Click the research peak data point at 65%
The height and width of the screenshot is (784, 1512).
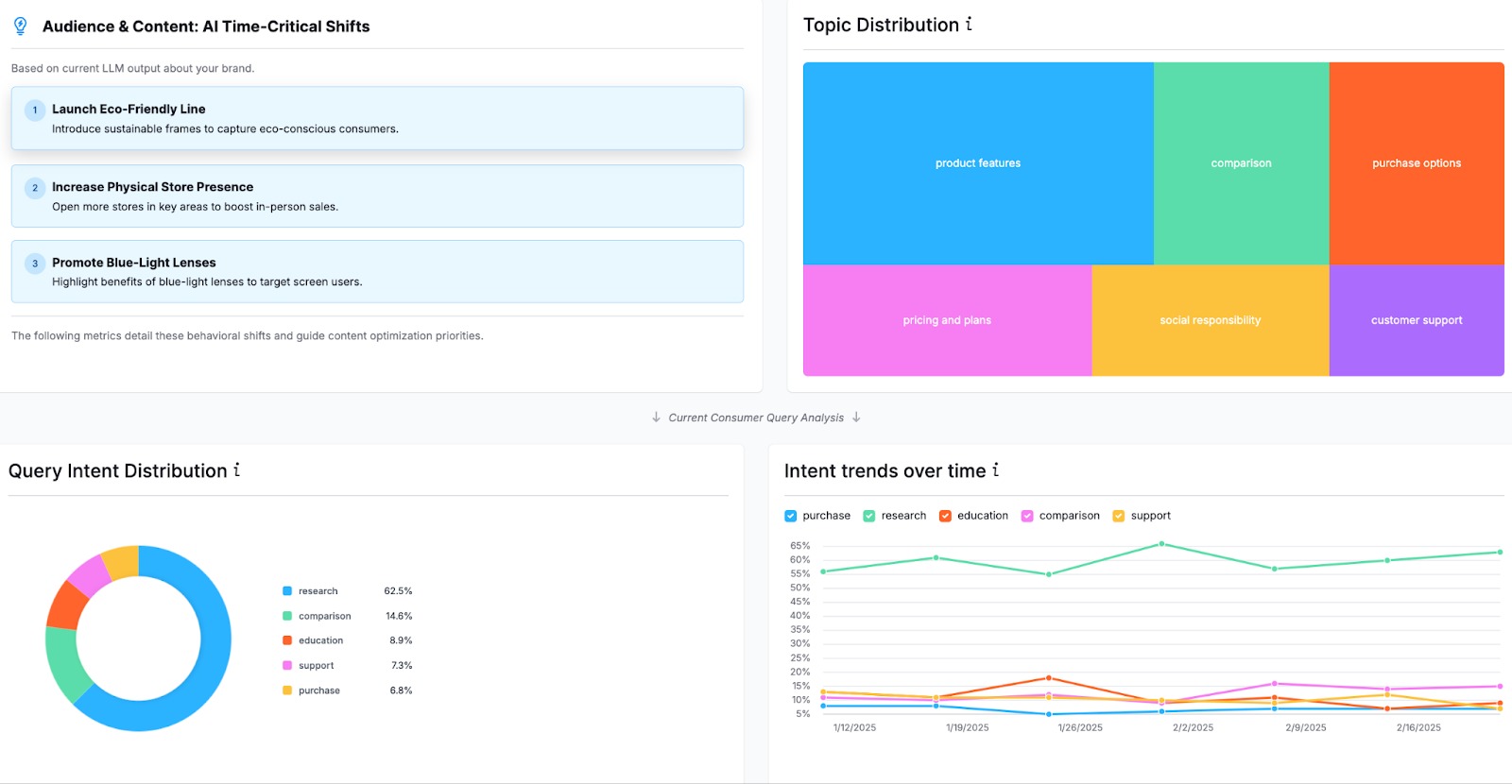(1161, 544)
